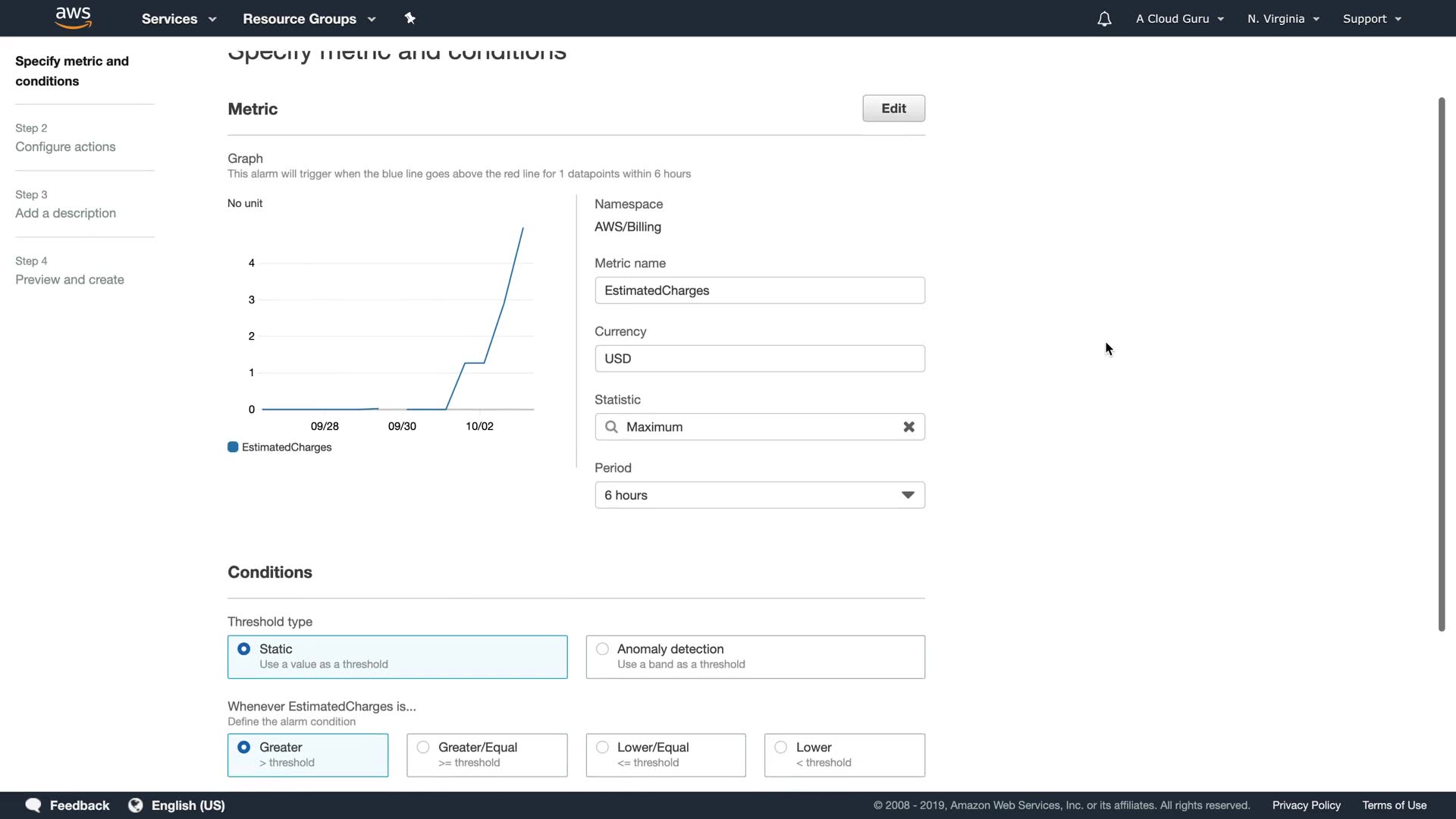The image size is (1456, 819).
Task: Click the pin shortcuts icon
Action: tap(410, 18)
